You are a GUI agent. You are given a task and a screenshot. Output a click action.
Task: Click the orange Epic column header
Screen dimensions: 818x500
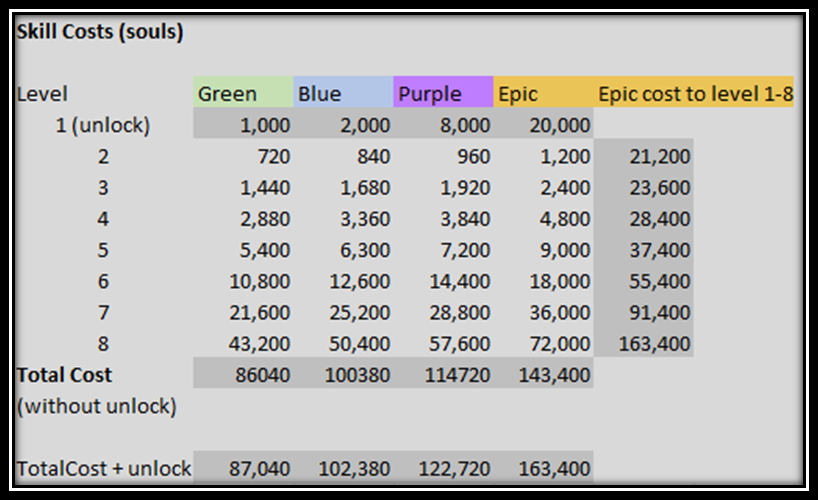pos(543,94)
